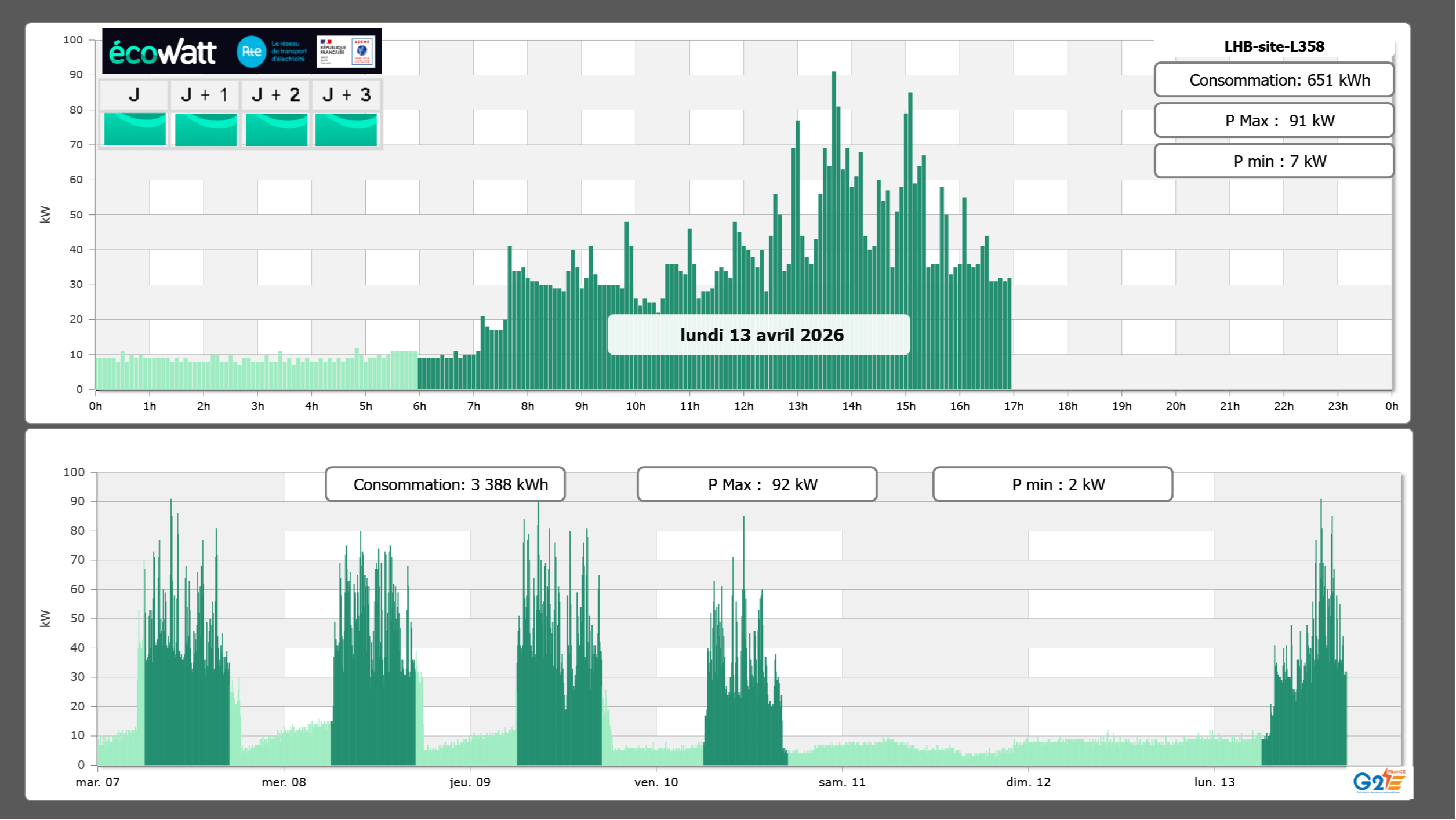The height and width of the screenshot is (820, 1456).
Task: Click the P Max : 91 kW box
Action: [1273, 121]
